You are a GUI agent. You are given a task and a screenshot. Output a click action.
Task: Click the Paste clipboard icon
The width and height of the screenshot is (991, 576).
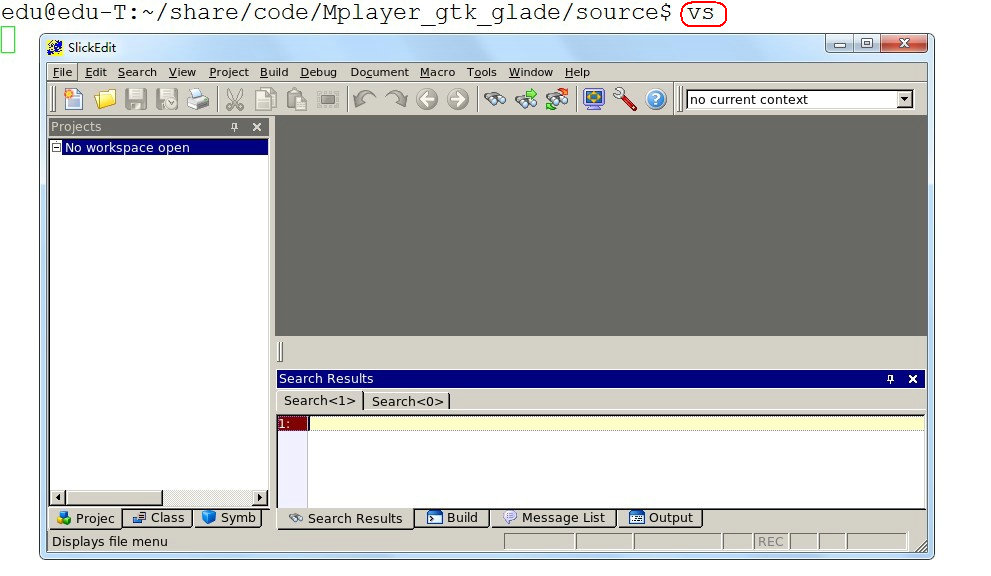(296, 99)
